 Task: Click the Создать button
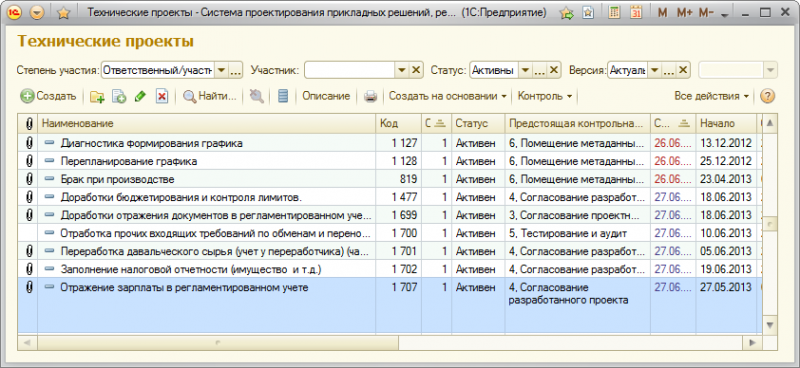pos(48,96)
